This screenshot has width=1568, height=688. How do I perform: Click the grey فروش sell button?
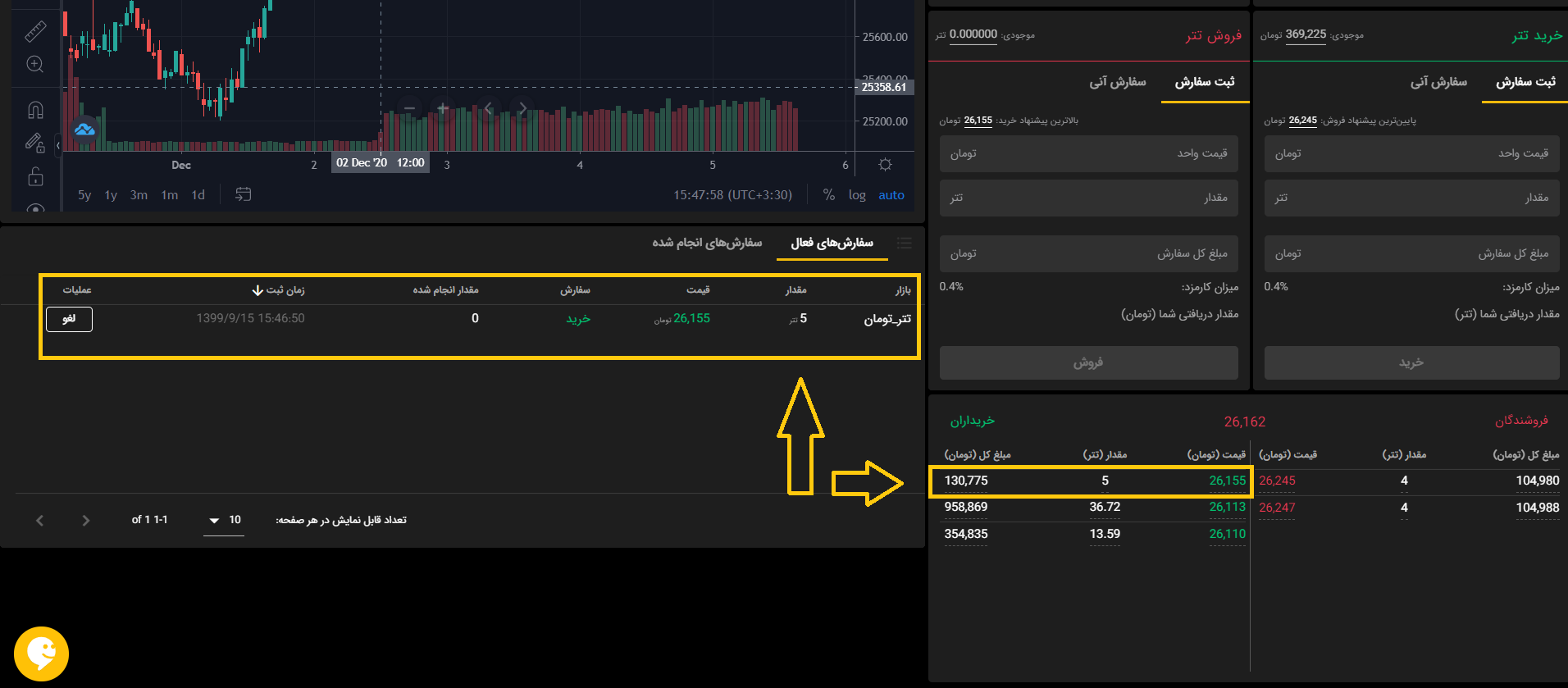coord(1089,362)
